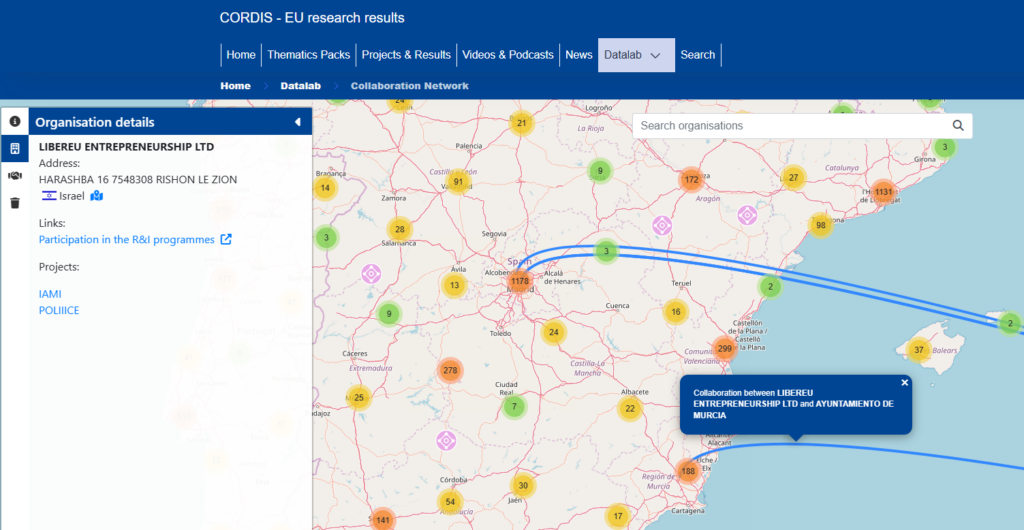Open the handshake collaborations icon tab
This screenshot has height=530, width=1024.
tap(14, 176)
